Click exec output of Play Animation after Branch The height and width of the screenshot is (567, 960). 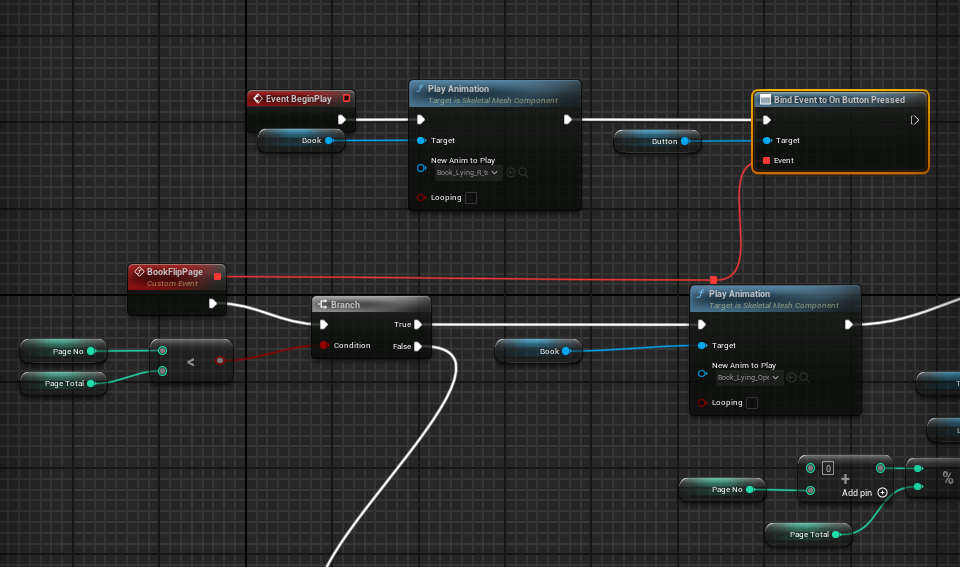(x=849, y=325)
